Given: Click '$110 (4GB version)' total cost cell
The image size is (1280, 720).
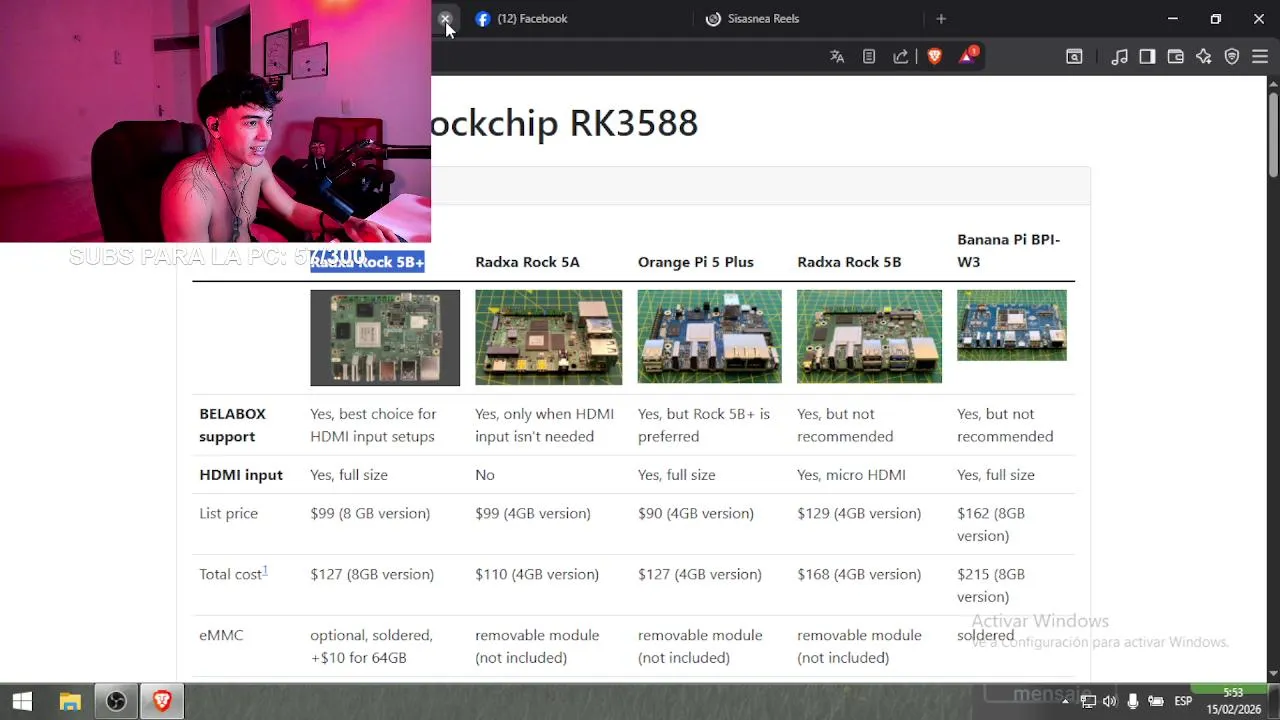Looking at the screenshot, I should click(x=537, y=574).
